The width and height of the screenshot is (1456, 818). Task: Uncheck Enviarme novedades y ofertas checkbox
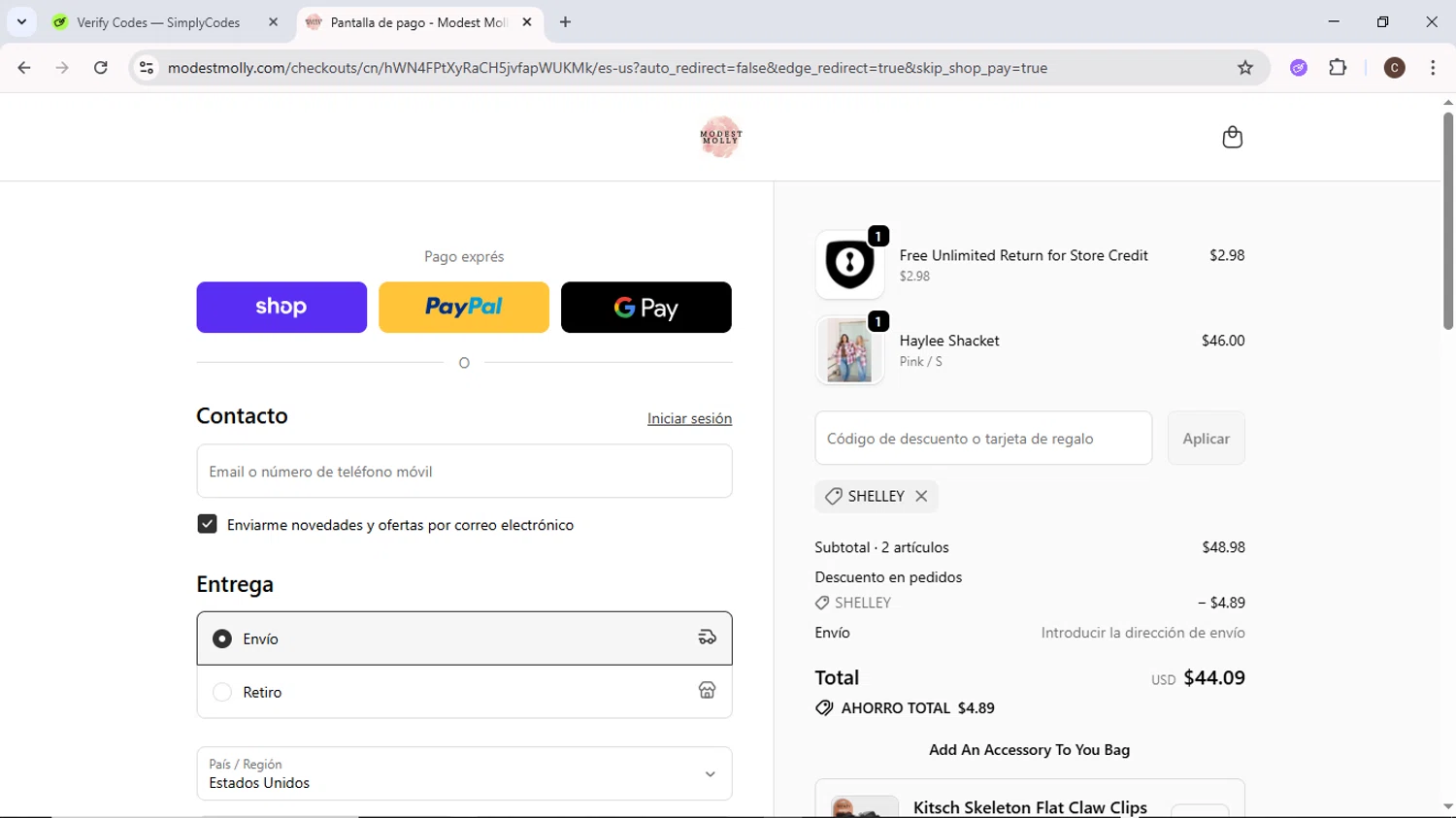[207, 524]
